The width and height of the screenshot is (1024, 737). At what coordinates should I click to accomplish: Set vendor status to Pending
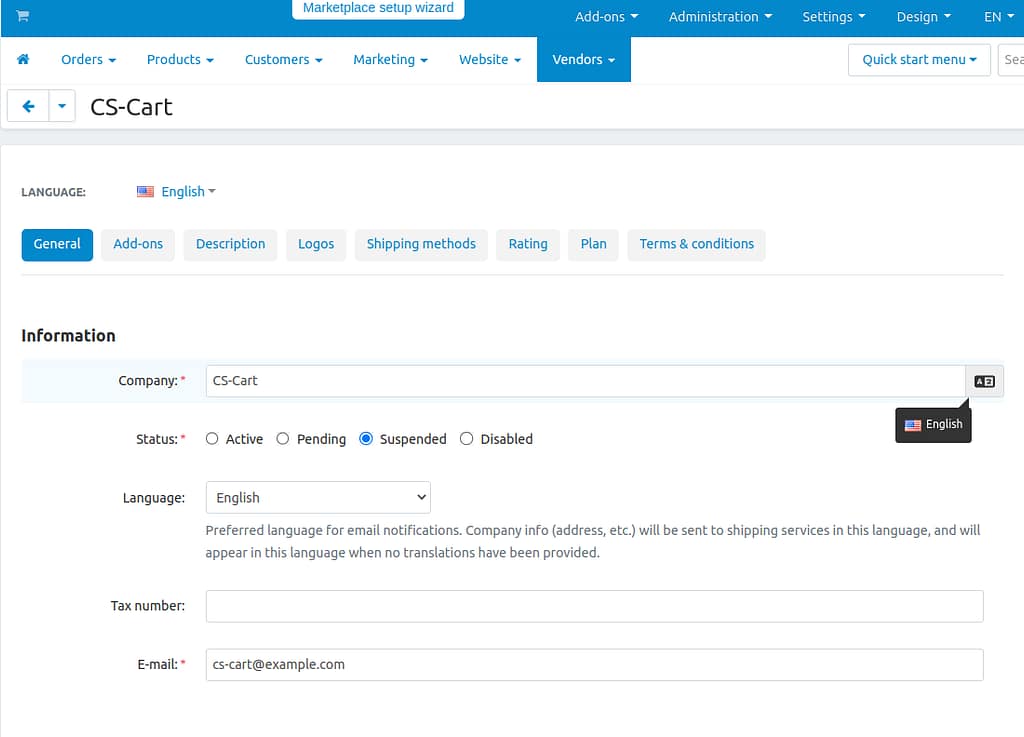(x=283, y=439)
